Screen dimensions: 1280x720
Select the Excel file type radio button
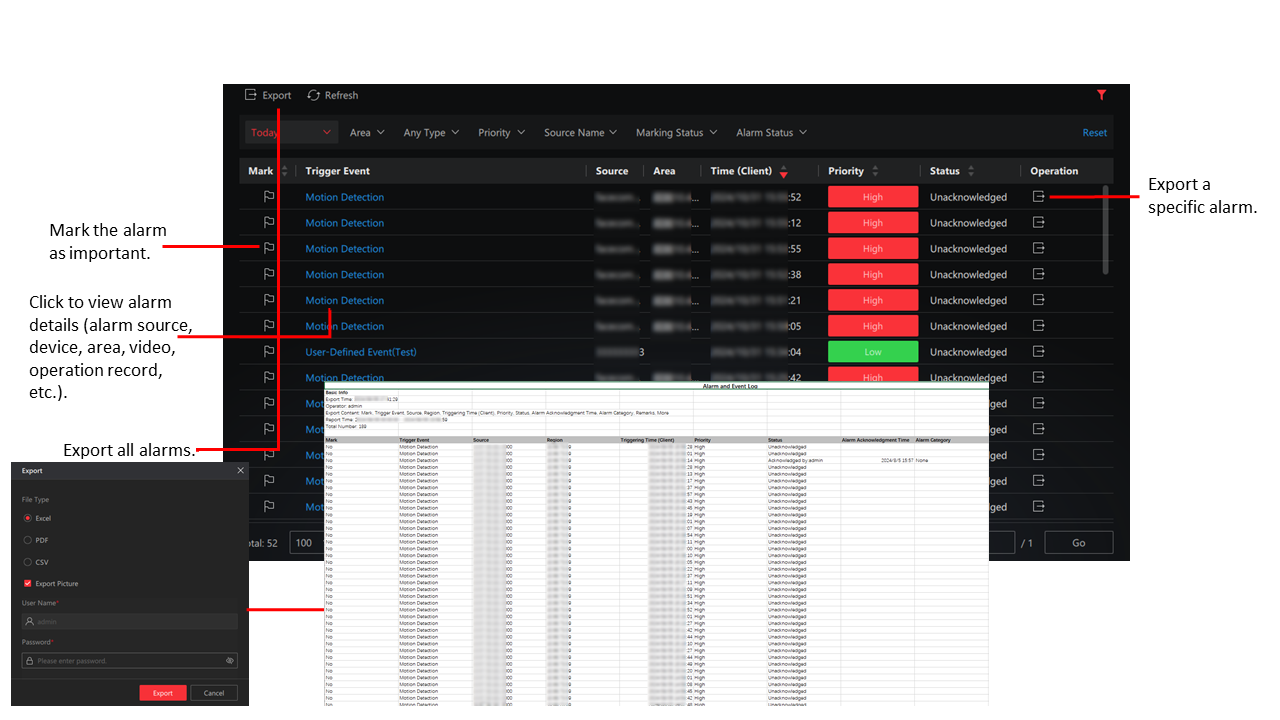[x=28, y=518]
